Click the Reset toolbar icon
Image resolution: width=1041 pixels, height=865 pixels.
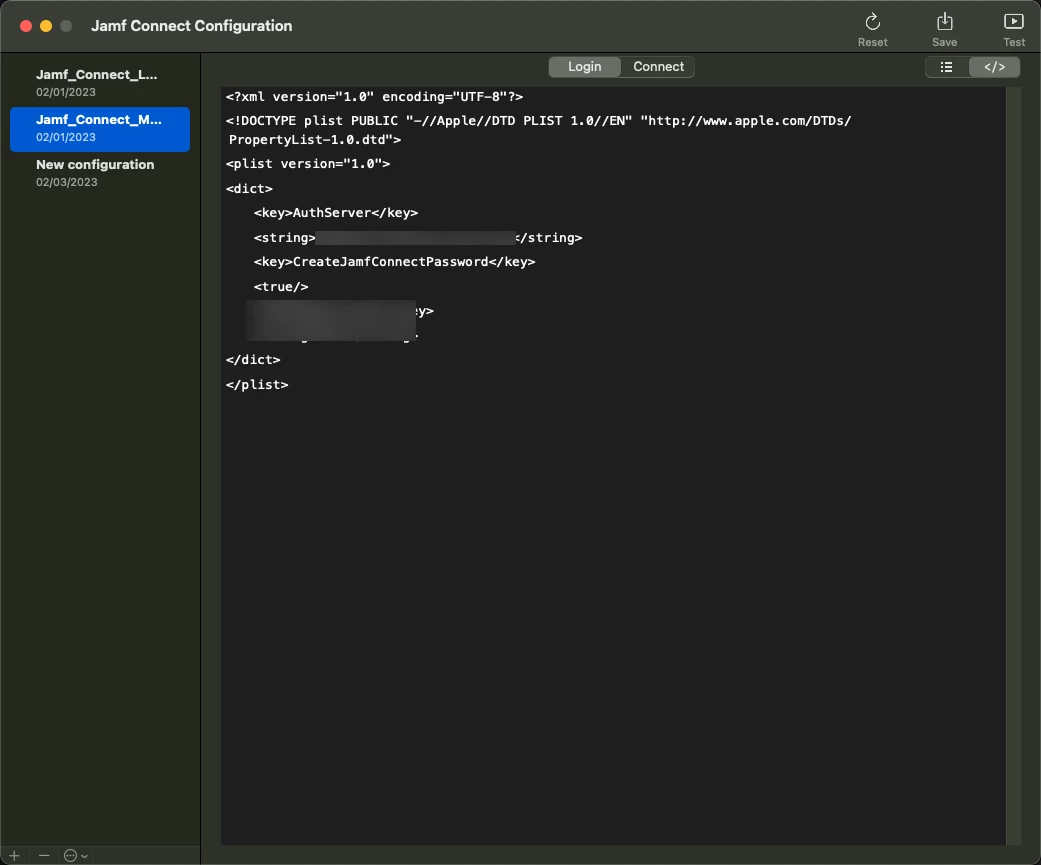tap(872, 30)
